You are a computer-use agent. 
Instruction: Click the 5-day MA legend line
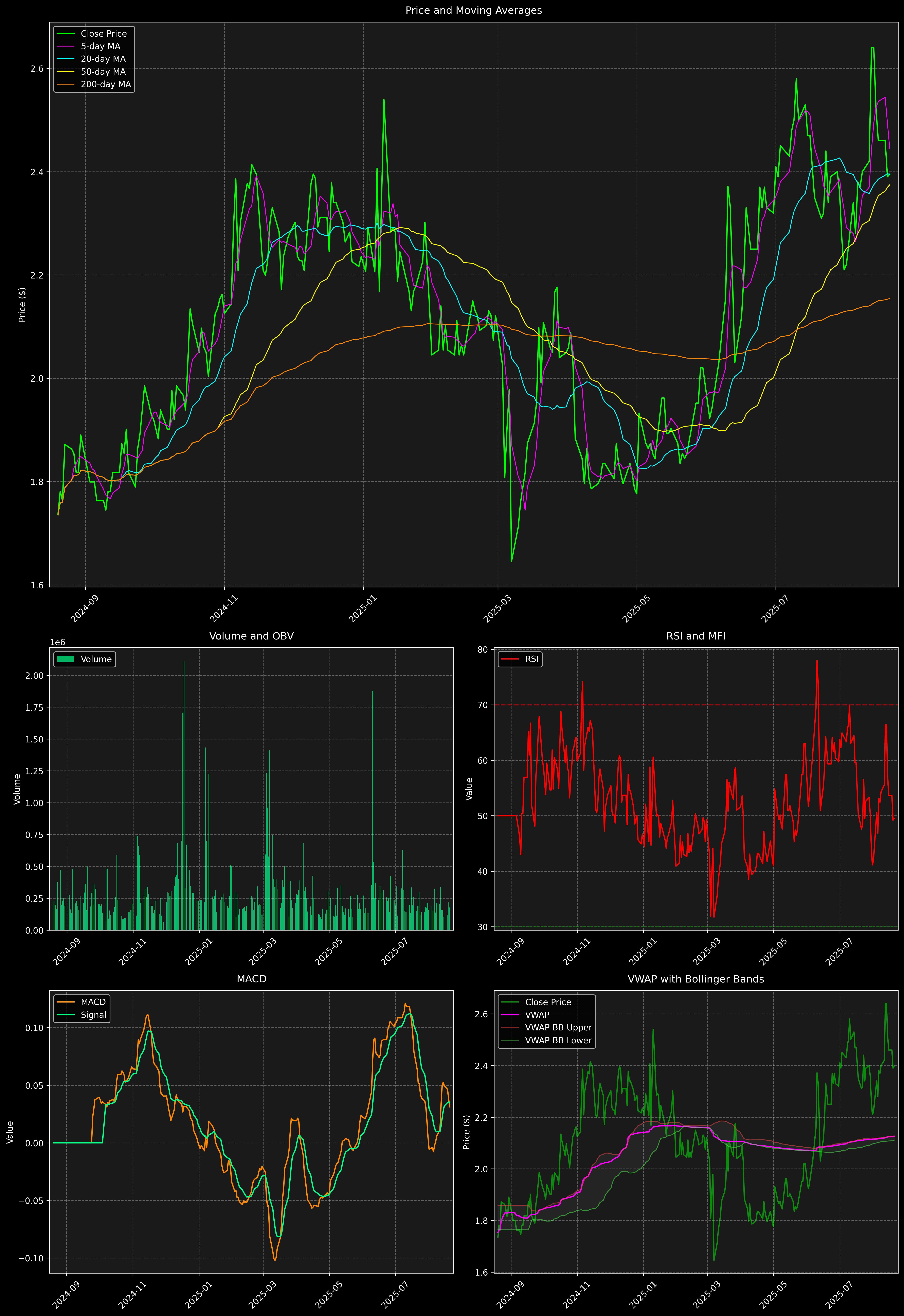point(66,47)
